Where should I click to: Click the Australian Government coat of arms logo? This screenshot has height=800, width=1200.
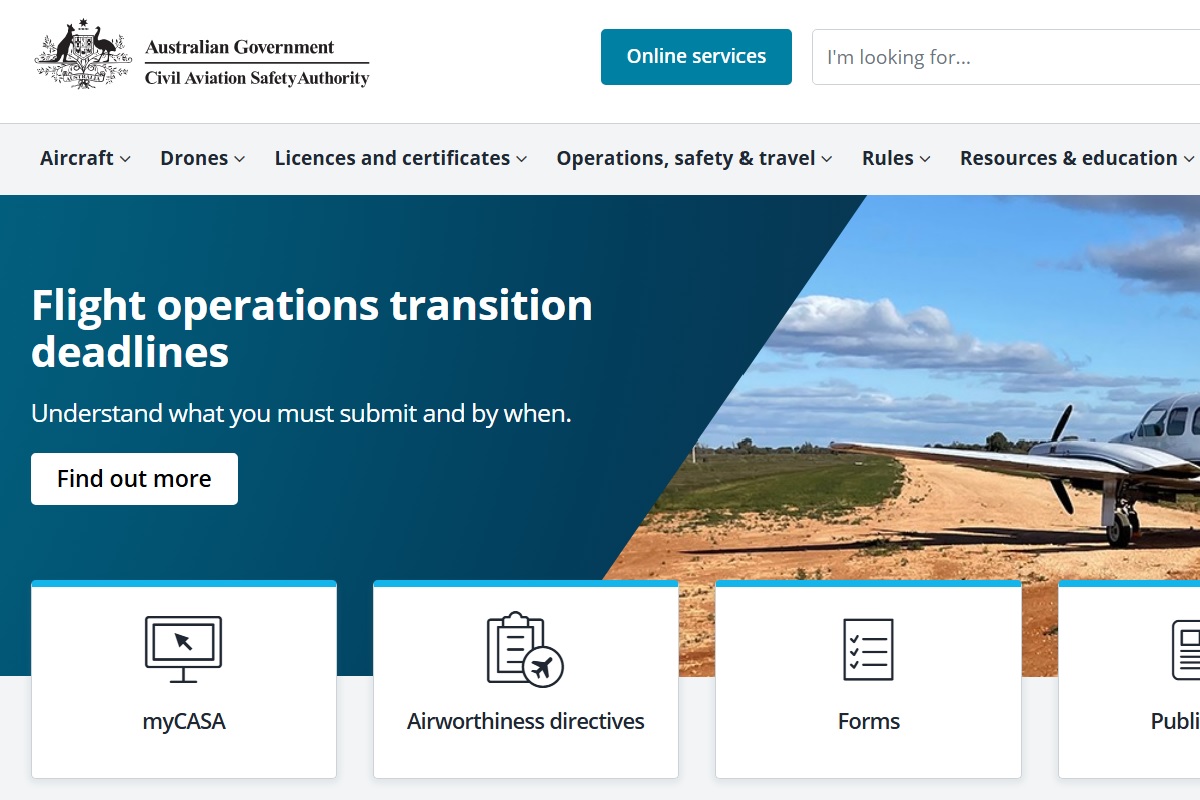[83, 56]
